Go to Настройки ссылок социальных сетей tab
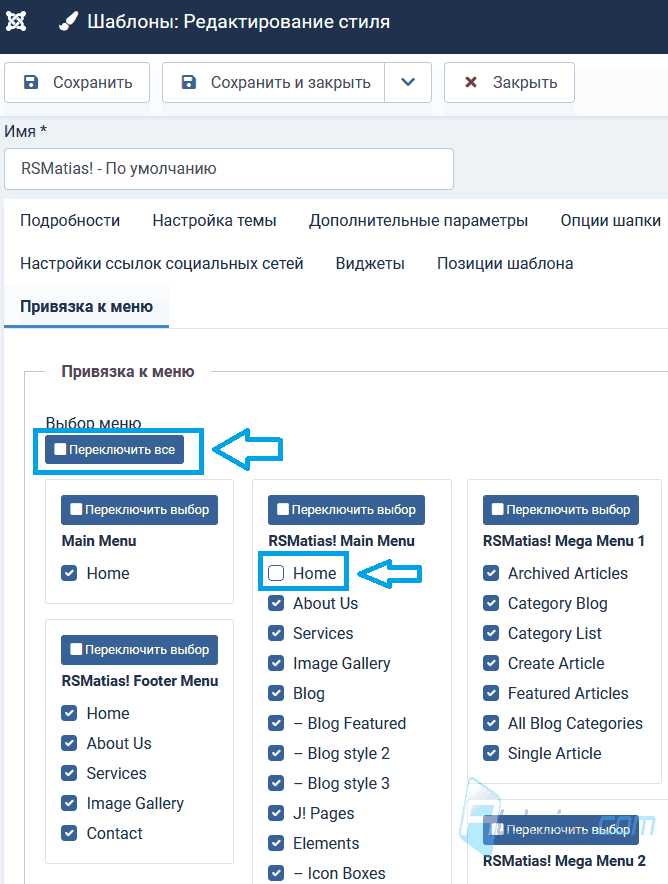Screen dimensions: 668x884 [x=162, y=263]
